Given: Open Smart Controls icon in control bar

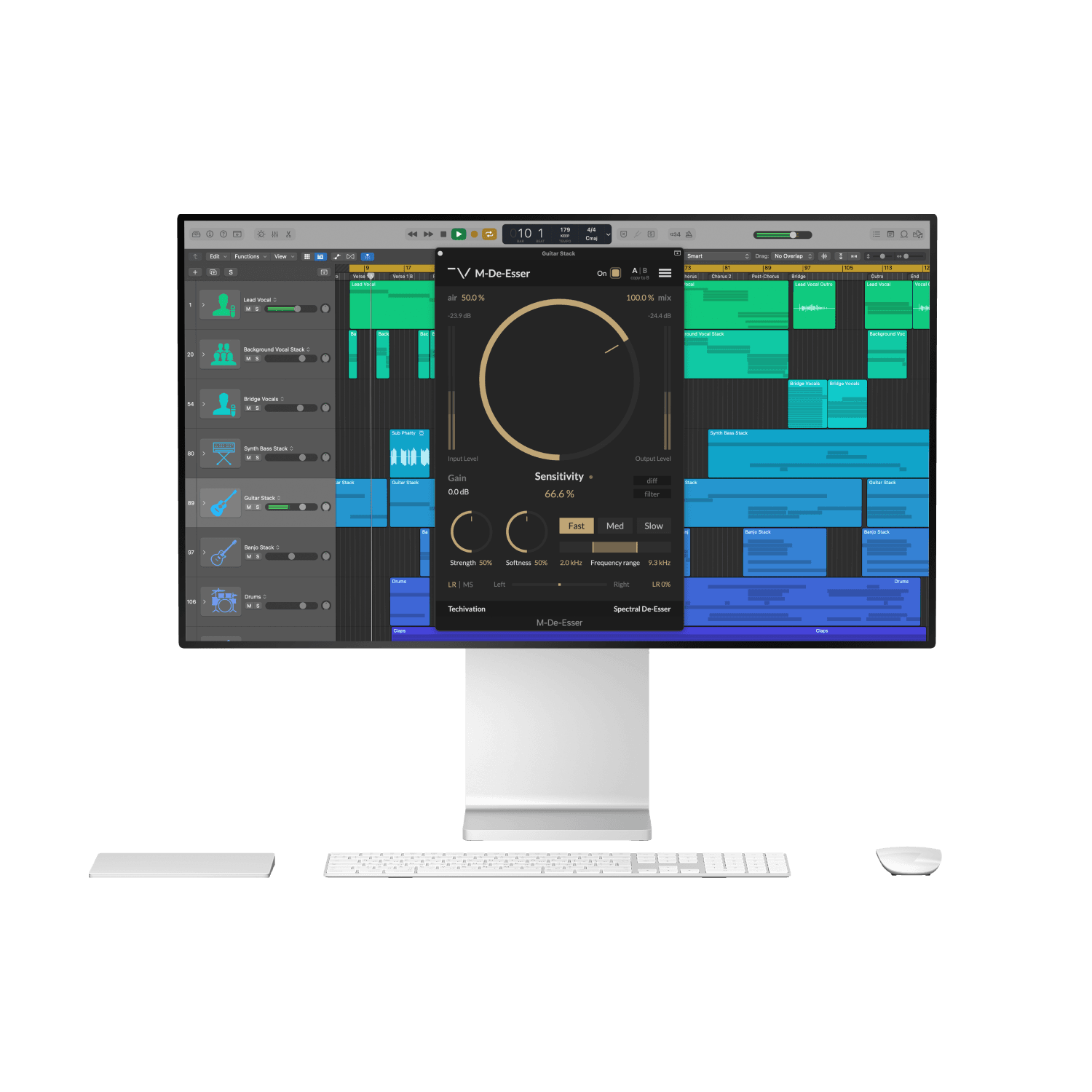Looking at the screenshot, I should tap(261, 234).
